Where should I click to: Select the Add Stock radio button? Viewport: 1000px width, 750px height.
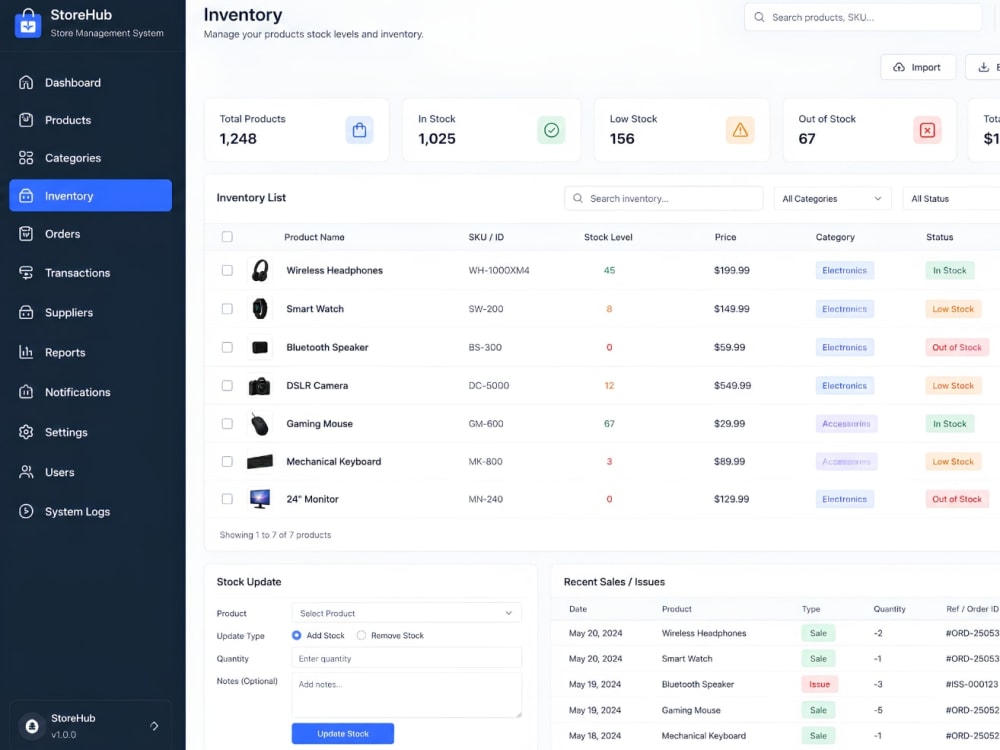[297, 635]
